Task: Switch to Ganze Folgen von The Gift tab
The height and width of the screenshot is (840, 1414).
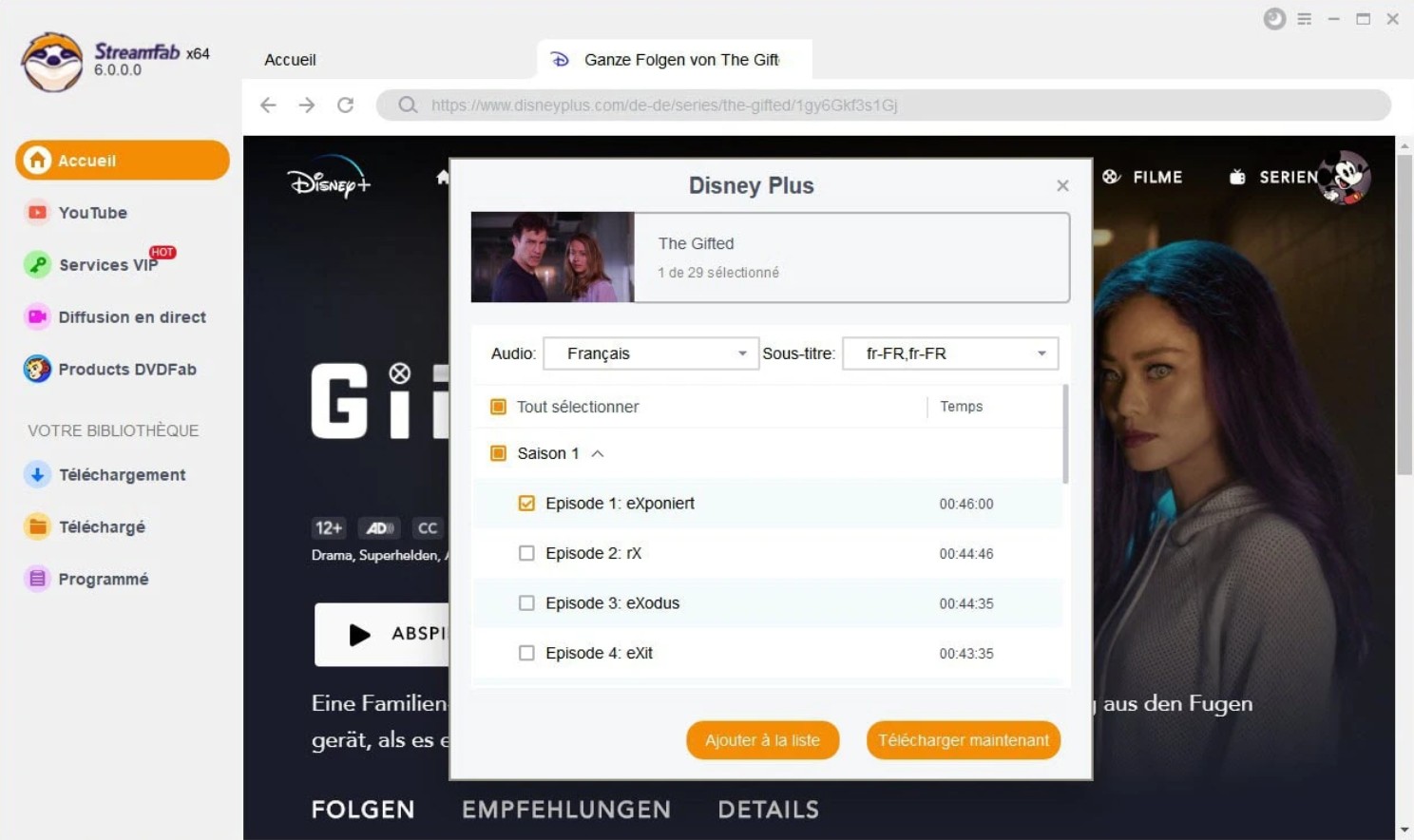Action: pos(674,60)
